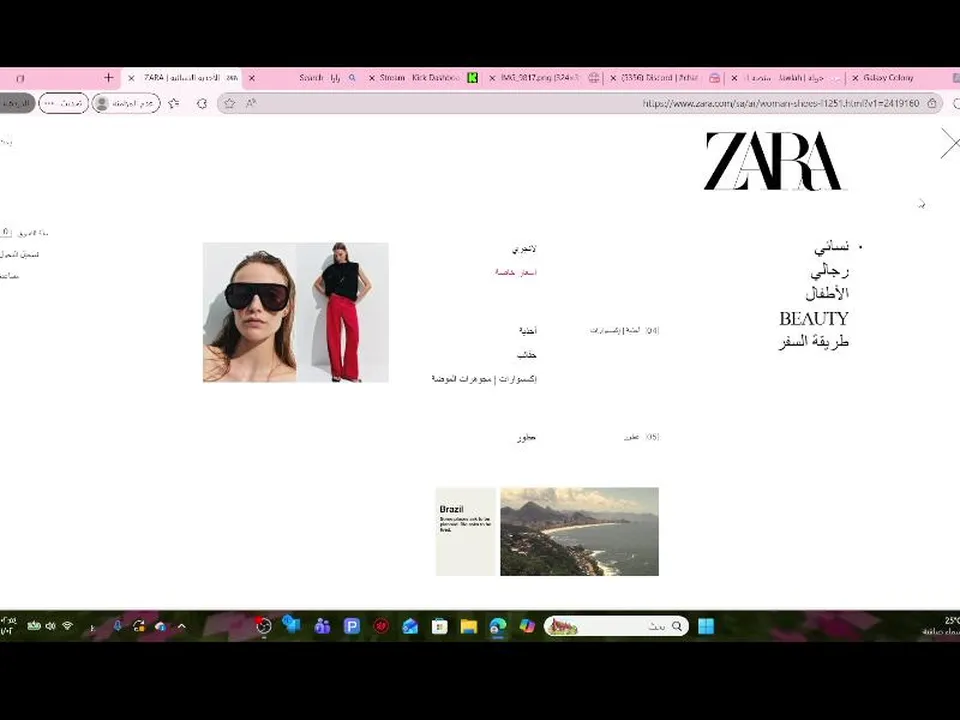Close the Stream Kick Dashboard tab

click(x=372, y=78)
